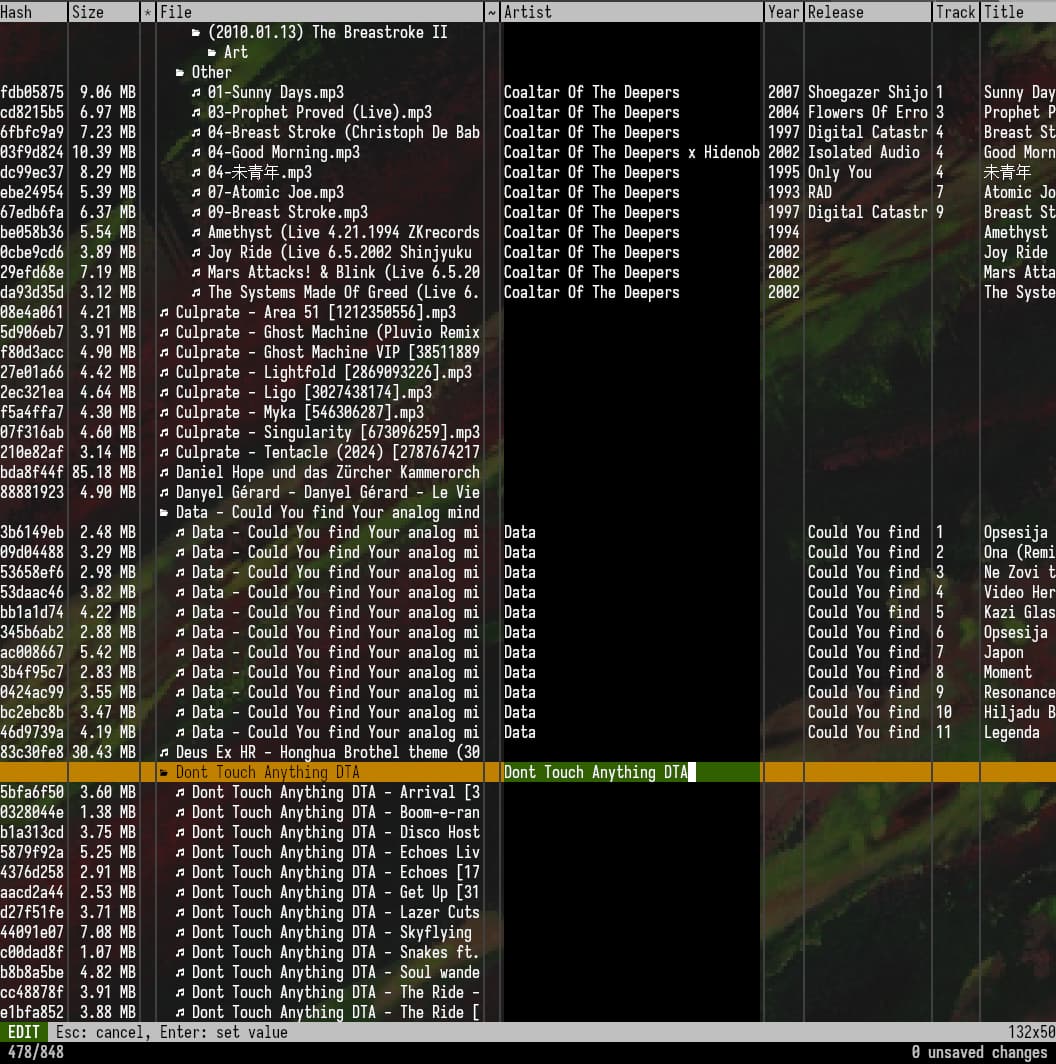Click the music note icon of 01-Sunny Days.mp3
The image size is (1056, 1064).
point(196,92)
